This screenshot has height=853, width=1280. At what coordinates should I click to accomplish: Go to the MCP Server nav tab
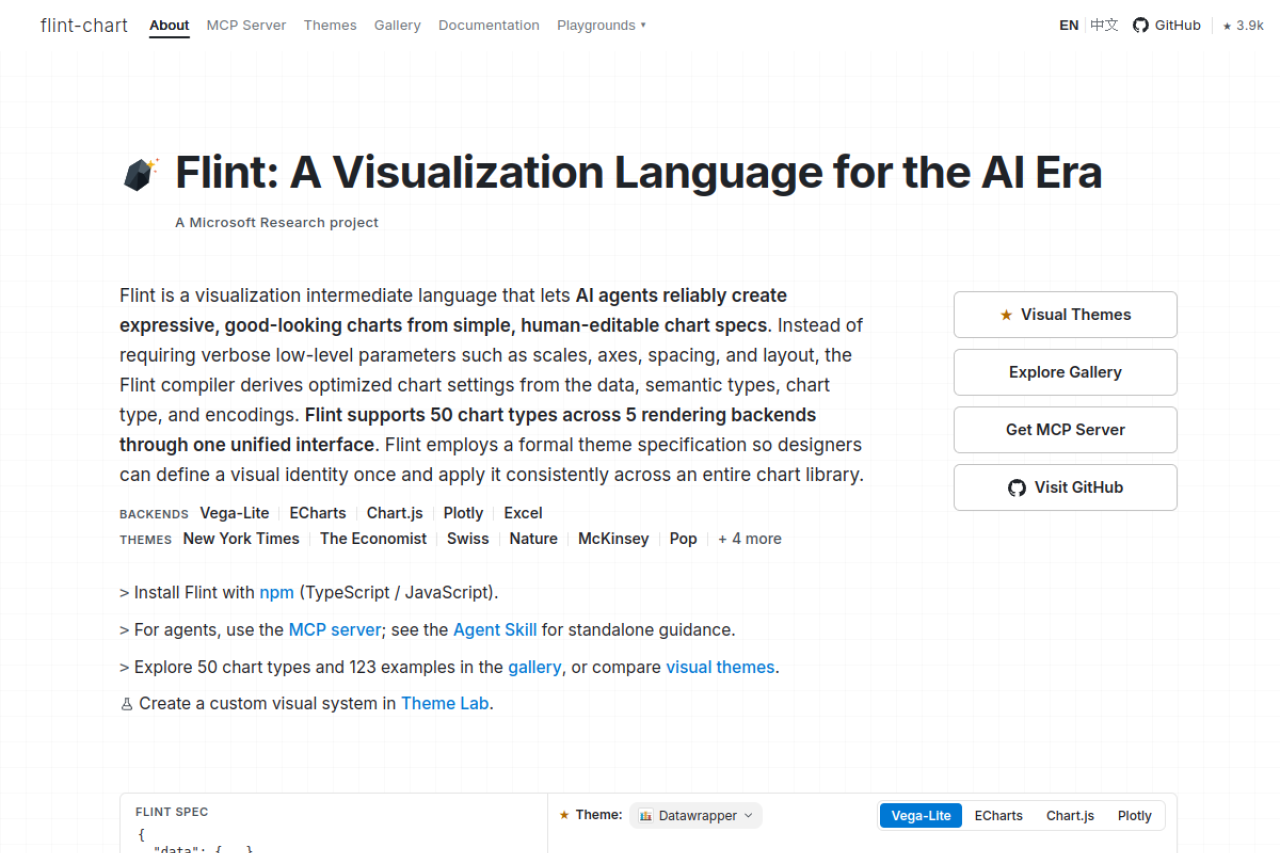(x=246, y=25)
